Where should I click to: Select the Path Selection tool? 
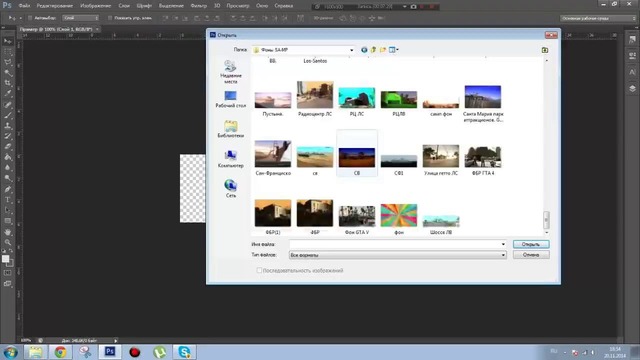pos(8,210)
